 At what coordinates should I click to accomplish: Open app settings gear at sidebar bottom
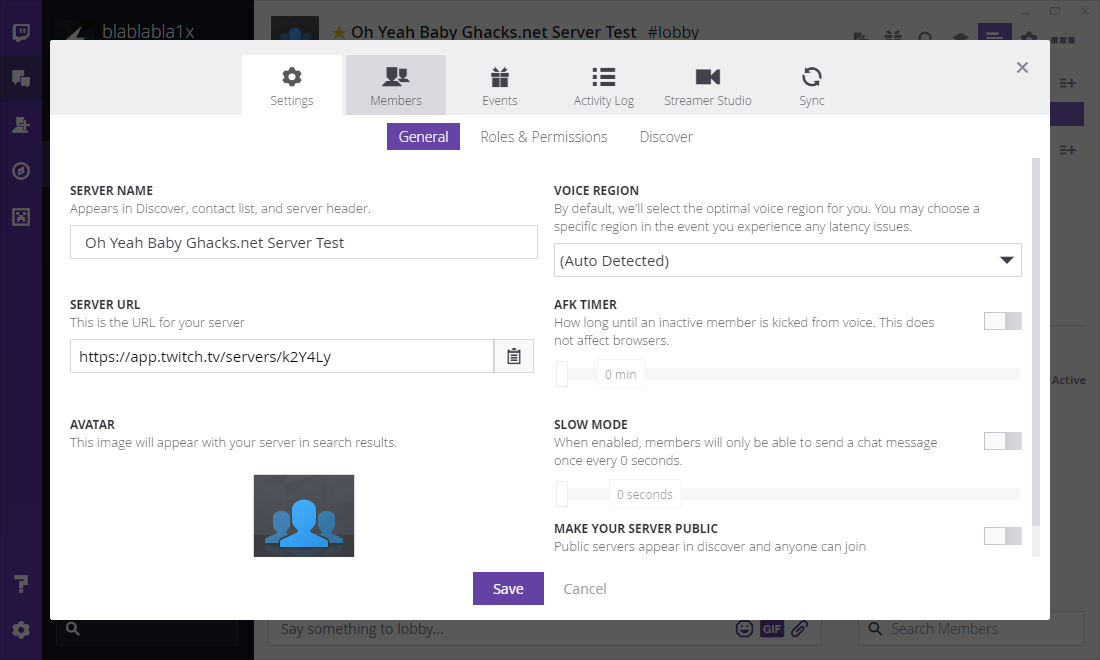[x=21, y=630]
